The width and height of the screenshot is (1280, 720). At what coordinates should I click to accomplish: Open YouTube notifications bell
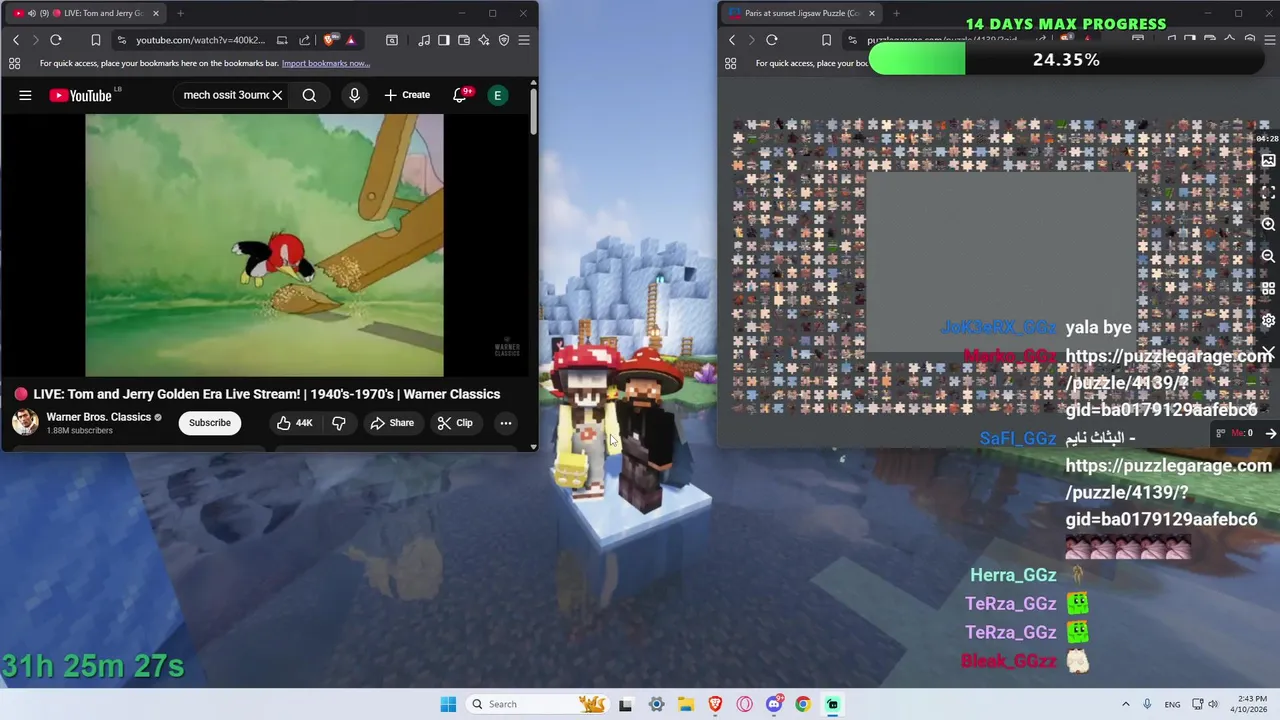pyautogui.click(x=460, y=95)
